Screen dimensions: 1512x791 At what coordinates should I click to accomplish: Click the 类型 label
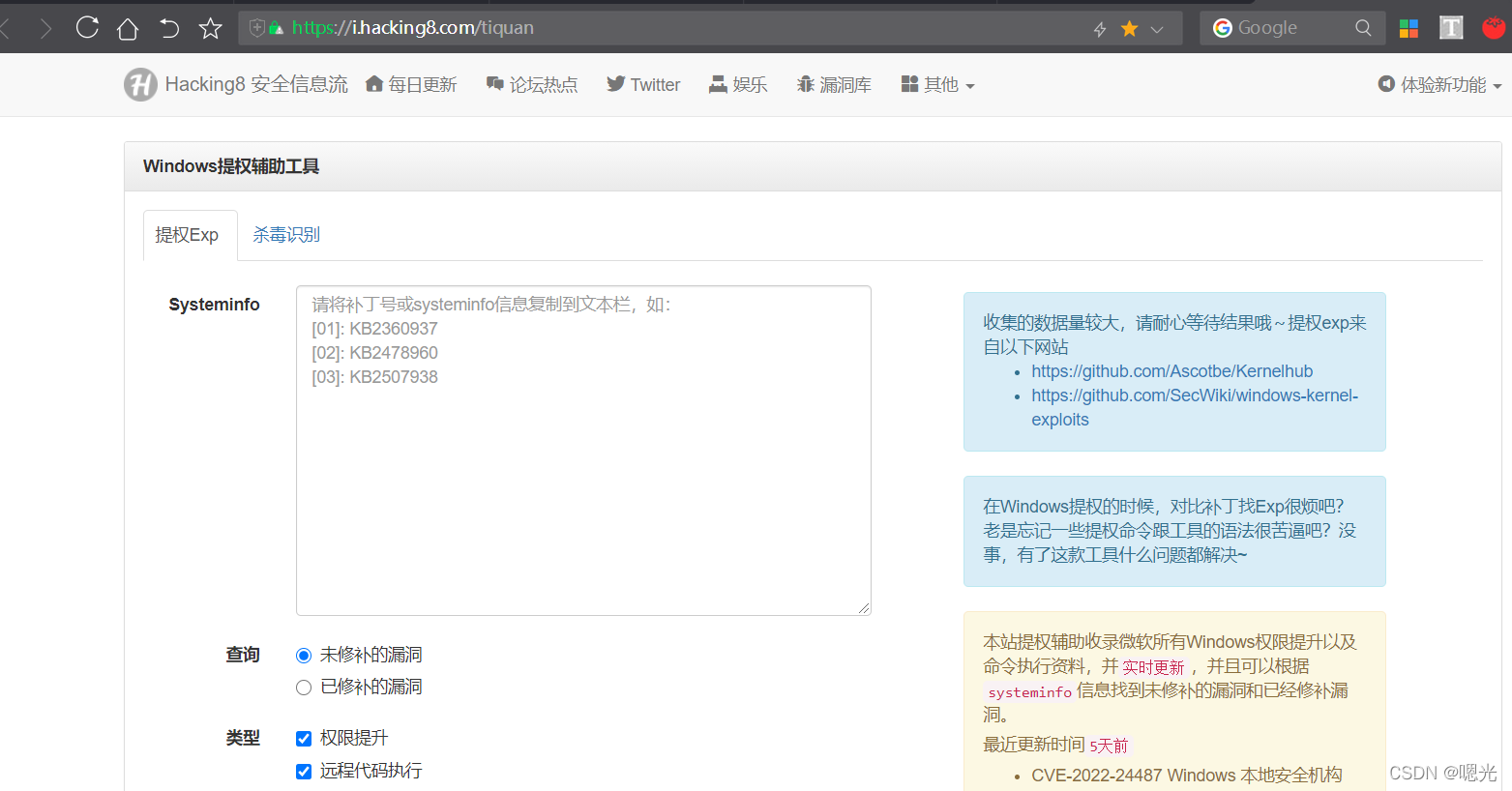coord(243,739)
